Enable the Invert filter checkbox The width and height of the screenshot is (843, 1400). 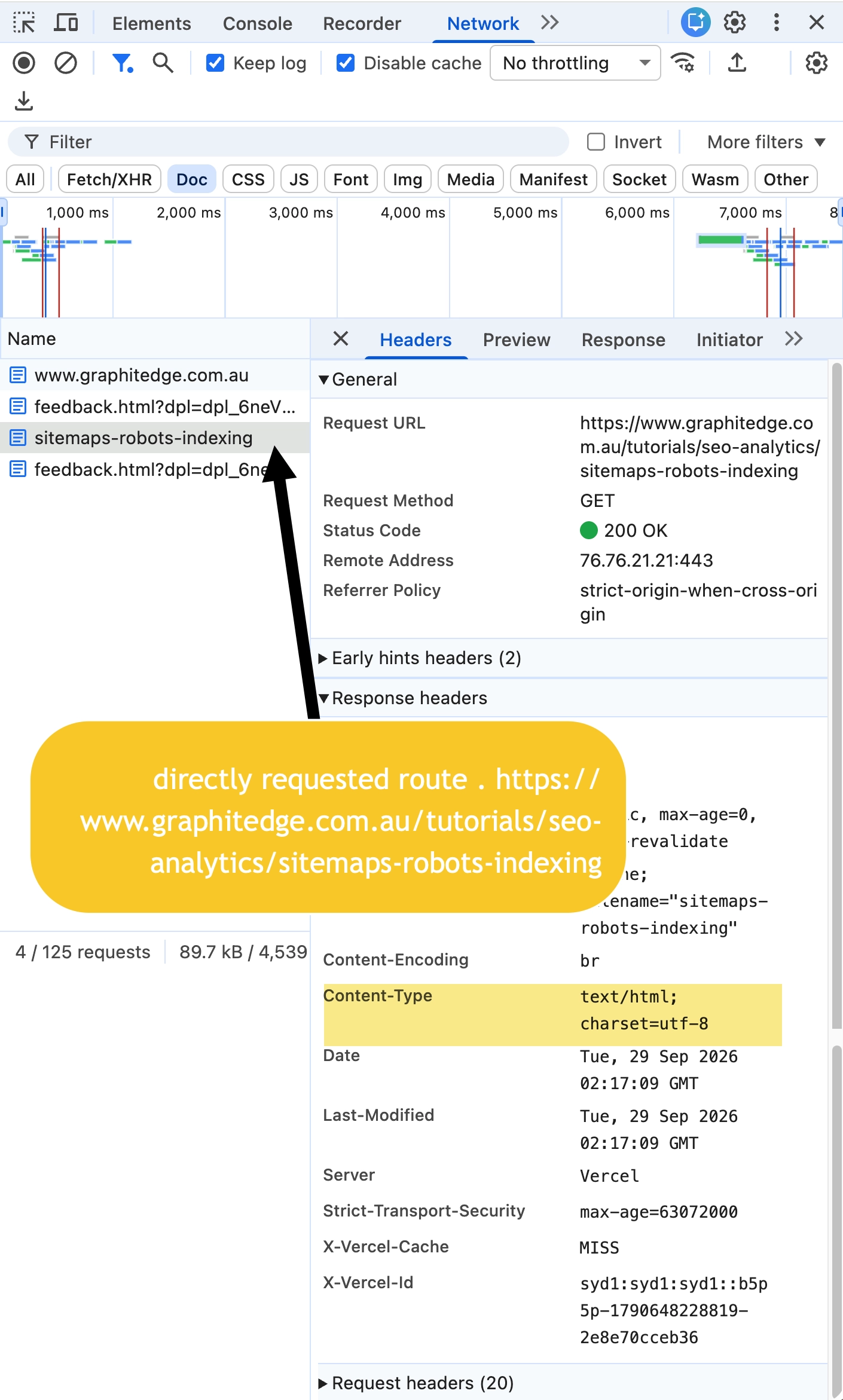[x=596, y=142]
